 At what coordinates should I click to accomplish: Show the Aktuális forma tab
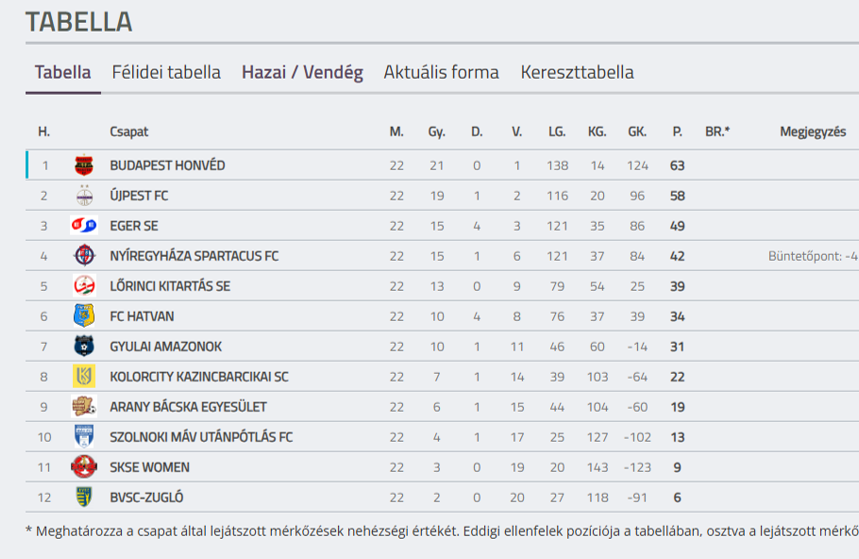pyautogui.click(x=441, y=72)
